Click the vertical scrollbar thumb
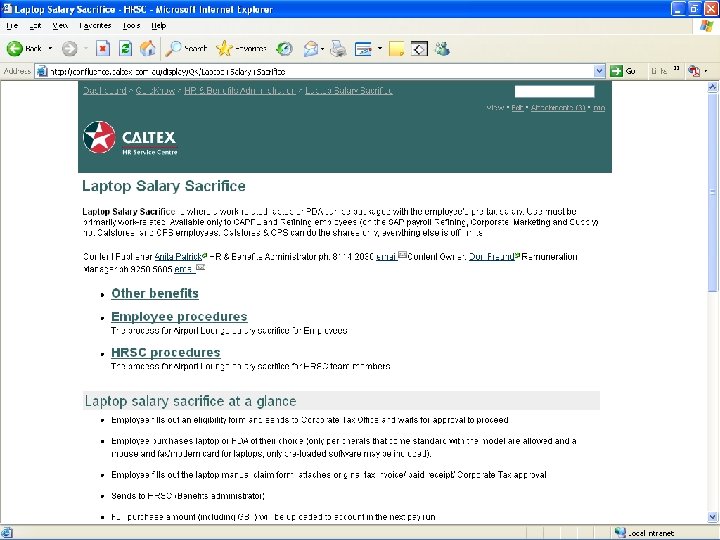Screen dimensions: 720x540 point(713,192)
